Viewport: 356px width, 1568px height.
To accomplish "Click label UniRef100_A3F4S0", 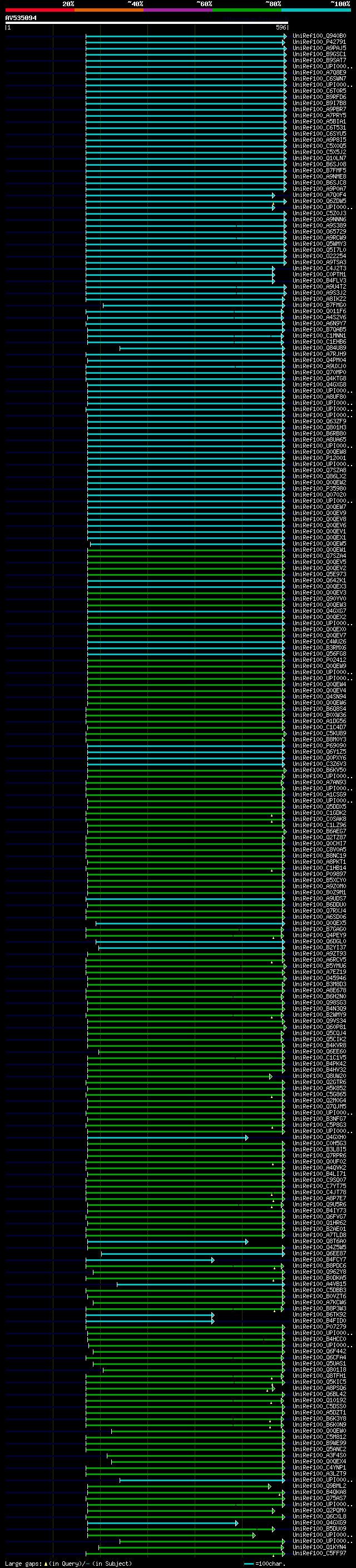I will (319, 1455).
